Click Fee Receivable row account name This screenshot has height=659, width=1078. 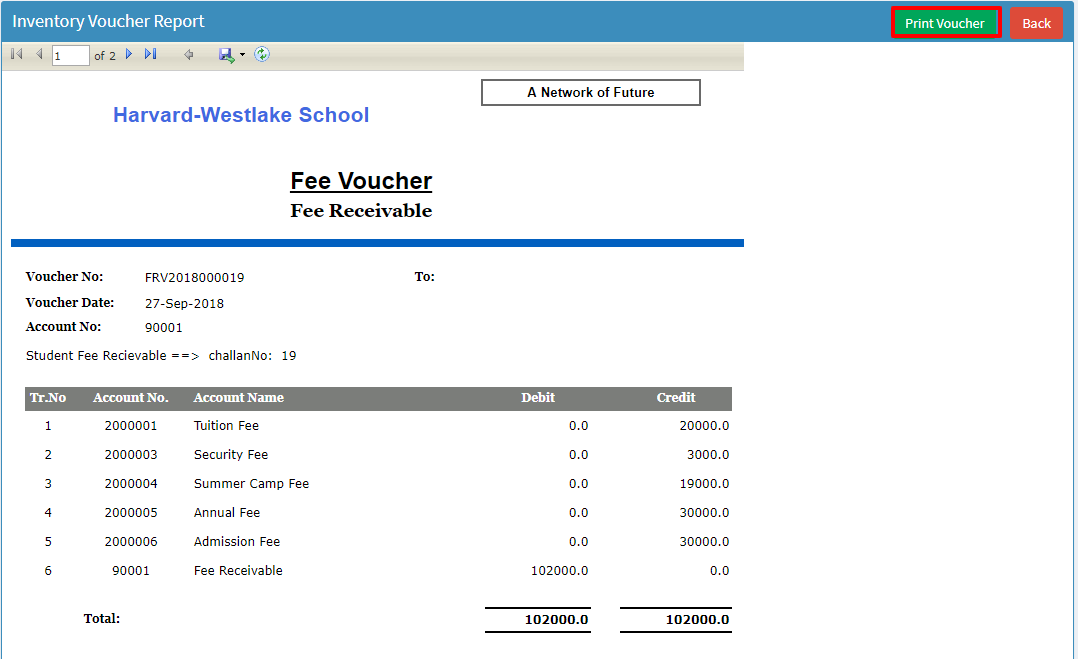(239, 570)
